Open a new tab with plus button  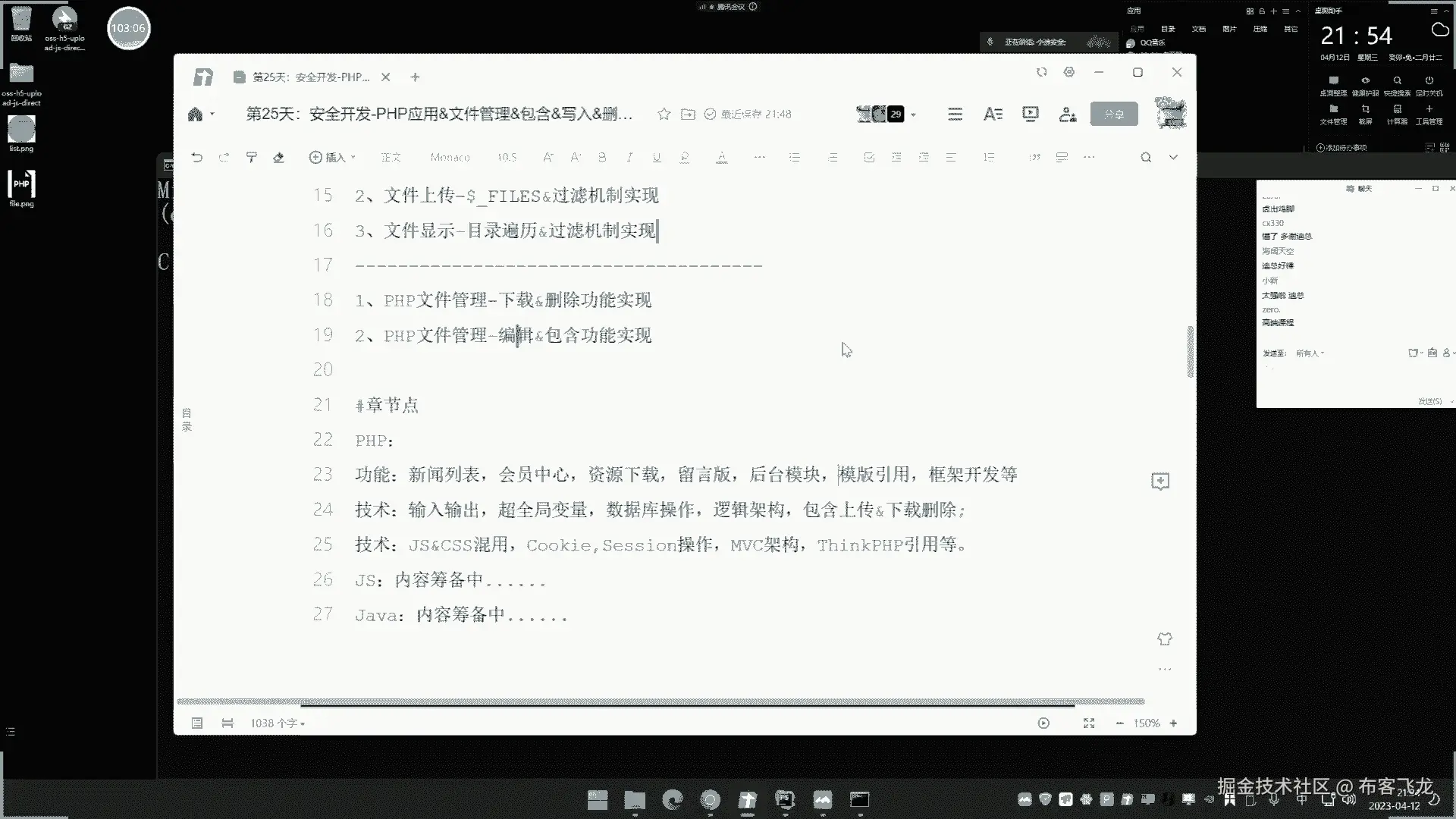(415, 77)
